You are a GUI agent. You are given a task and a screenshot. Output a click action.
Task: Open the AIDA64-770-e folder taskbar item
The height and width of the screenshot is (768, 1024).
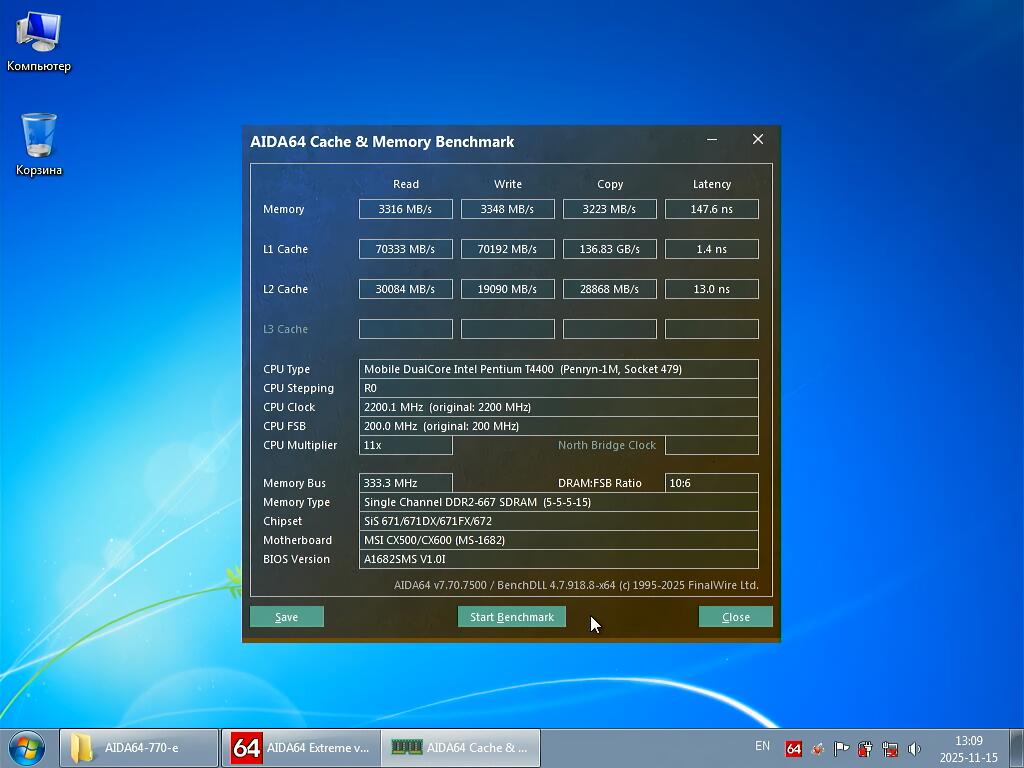(139, 748)
